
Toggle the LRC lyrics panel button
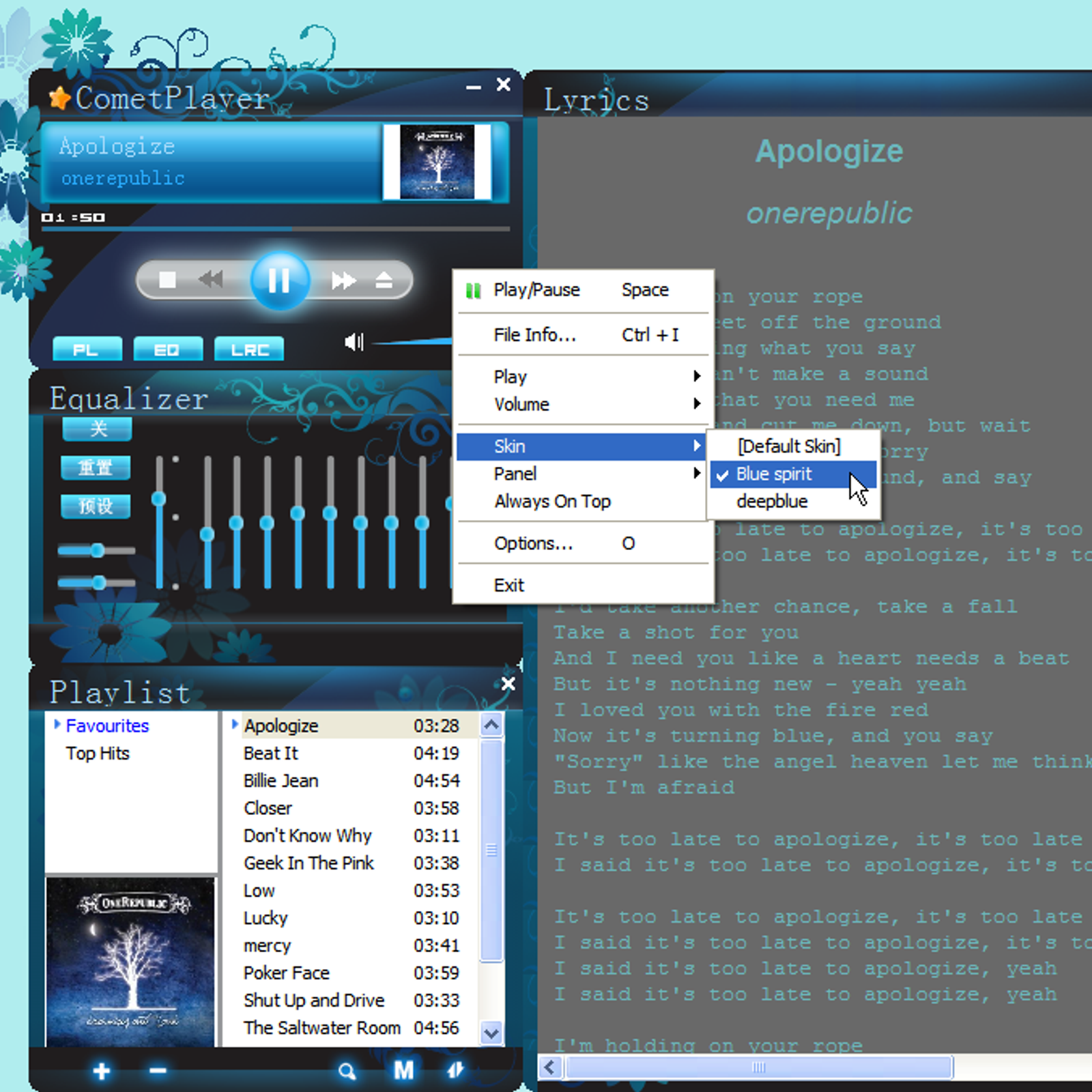248,349
